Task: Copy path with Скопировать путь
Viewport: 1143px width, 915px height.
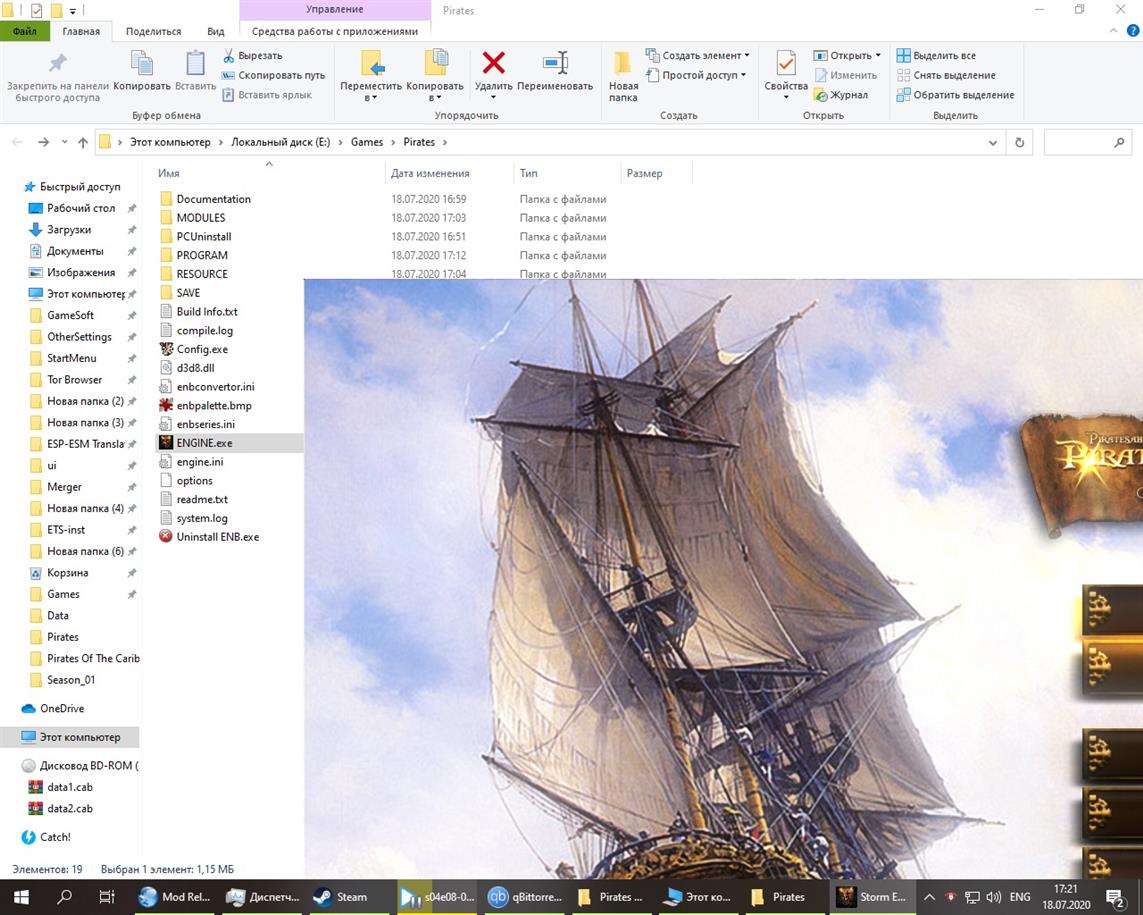Action: click(273, 75)
